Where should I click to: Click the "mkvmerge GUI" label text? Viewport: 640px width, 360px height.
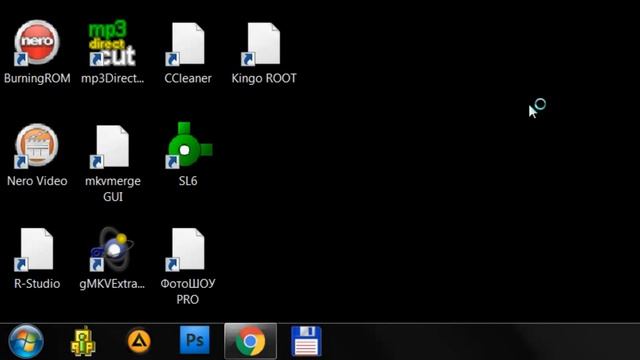(113, 189)
